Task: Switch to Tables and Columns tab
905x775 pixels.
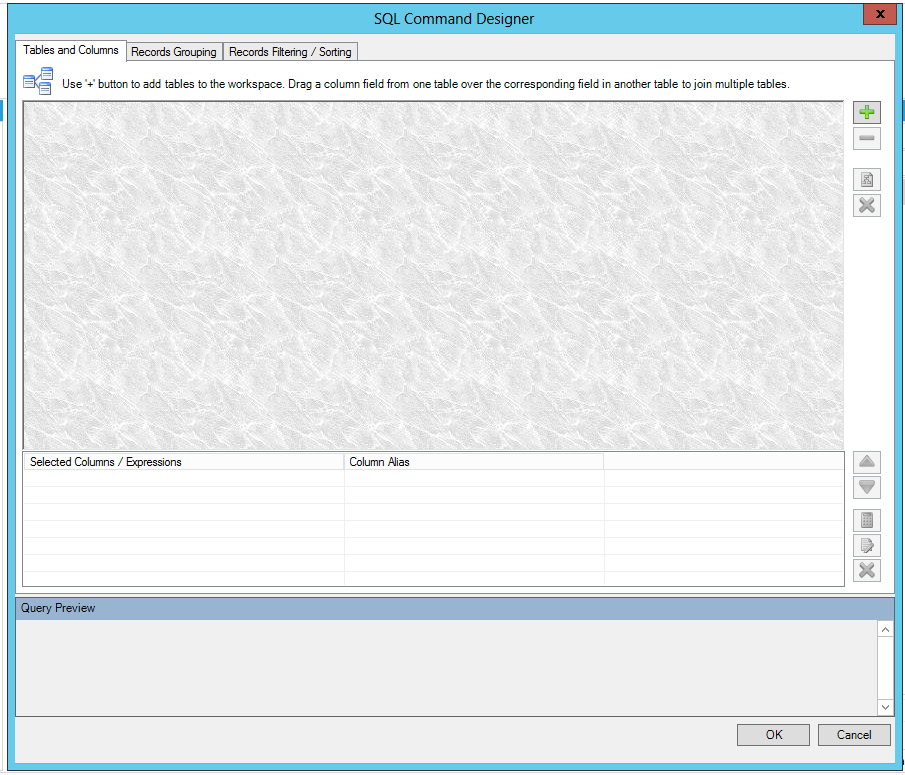Action: 70,50
